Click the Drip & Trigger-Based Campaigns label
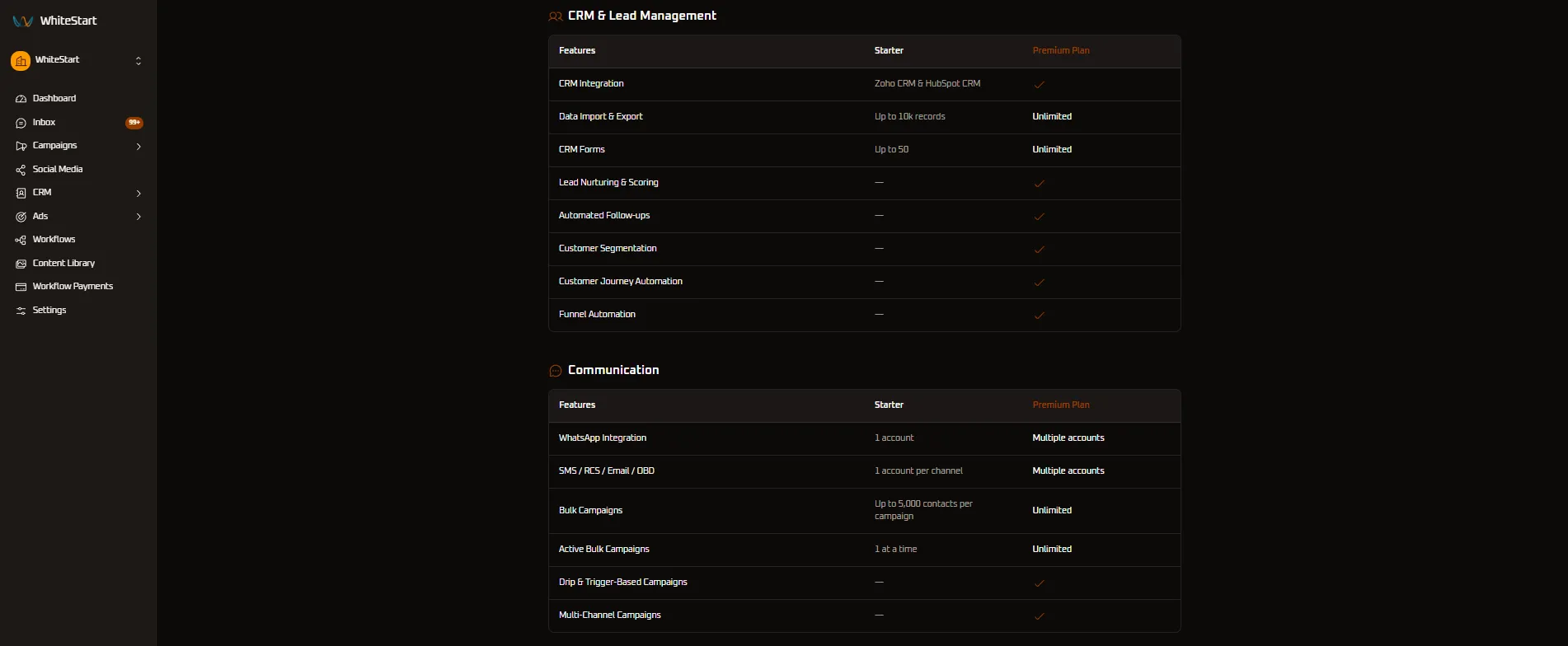The height and width of the screenshot is (646, 1568). (623, 582)
